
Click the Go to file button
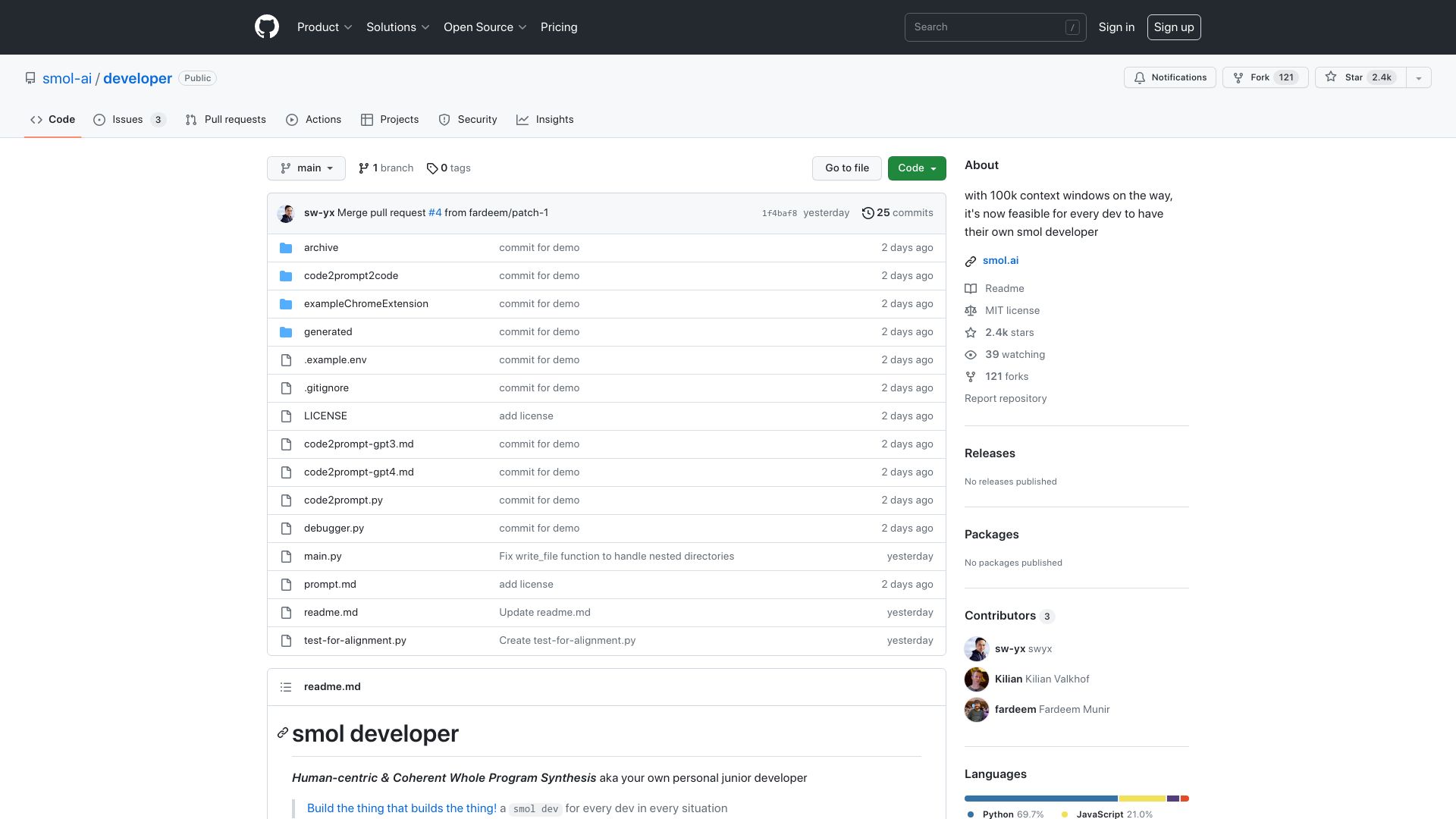tap(847, 168)
